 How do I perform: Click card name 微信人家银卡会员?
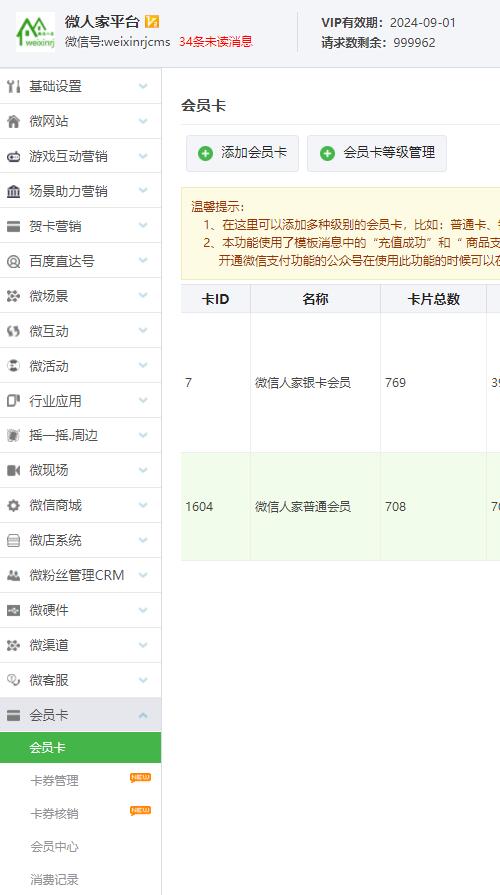(303, 382)
